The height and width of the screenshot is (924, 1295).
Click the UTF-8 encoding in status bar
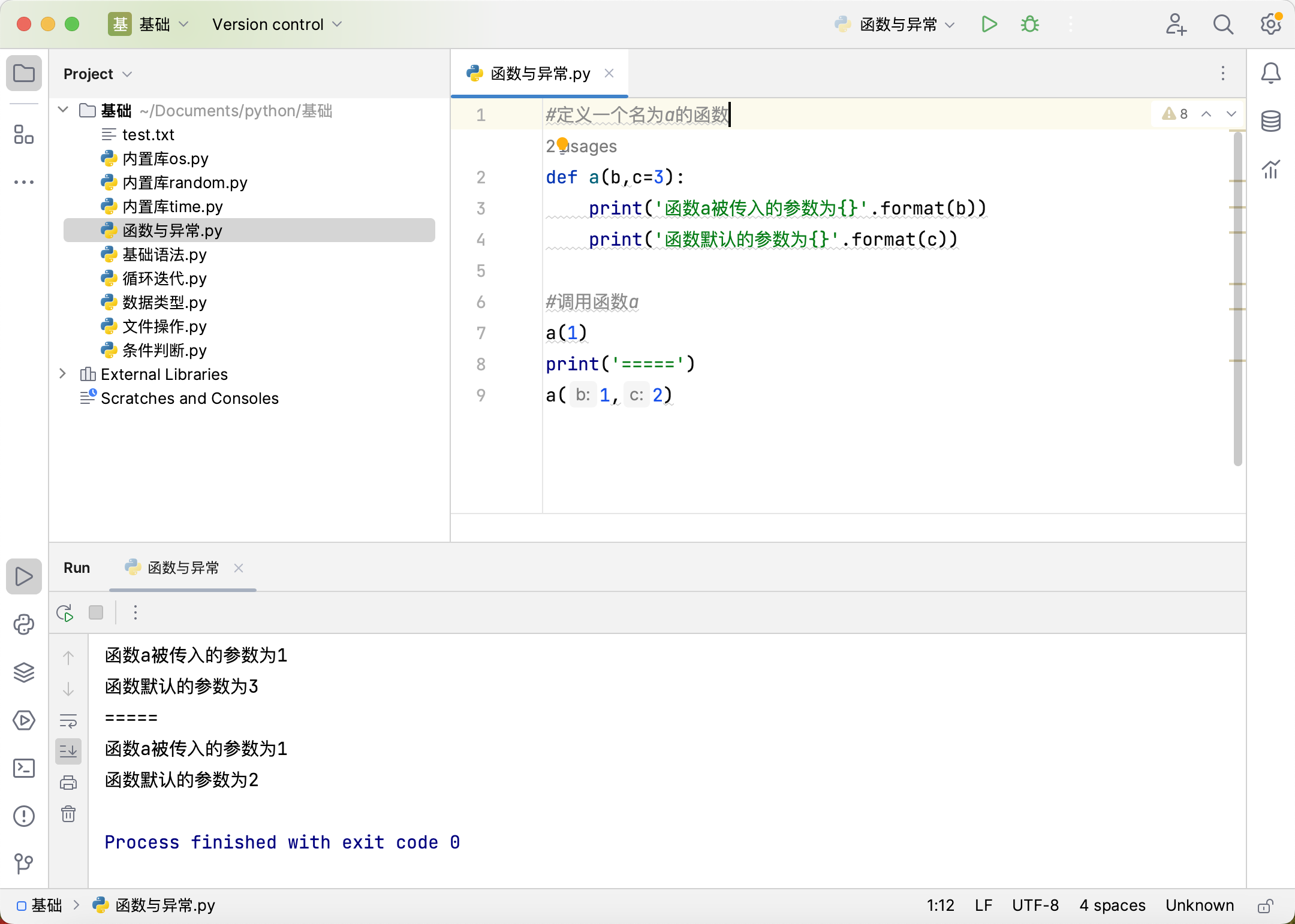(x=1035, y=905)
